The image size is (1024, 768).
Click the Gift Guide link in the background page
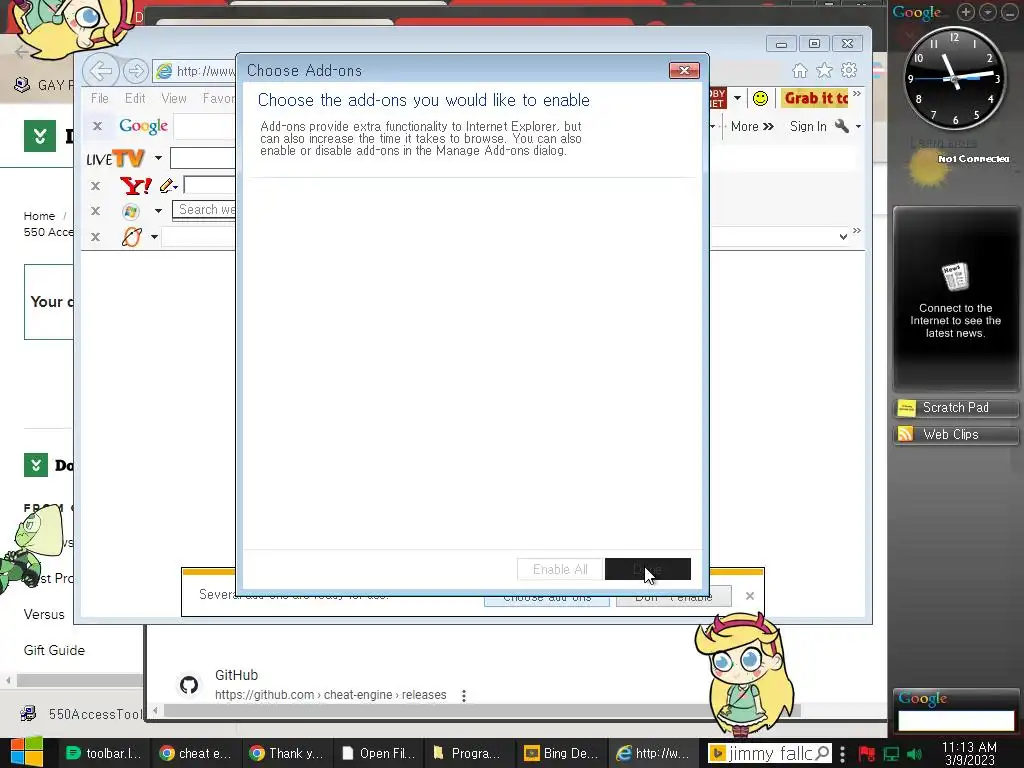(x=54, y=650)
